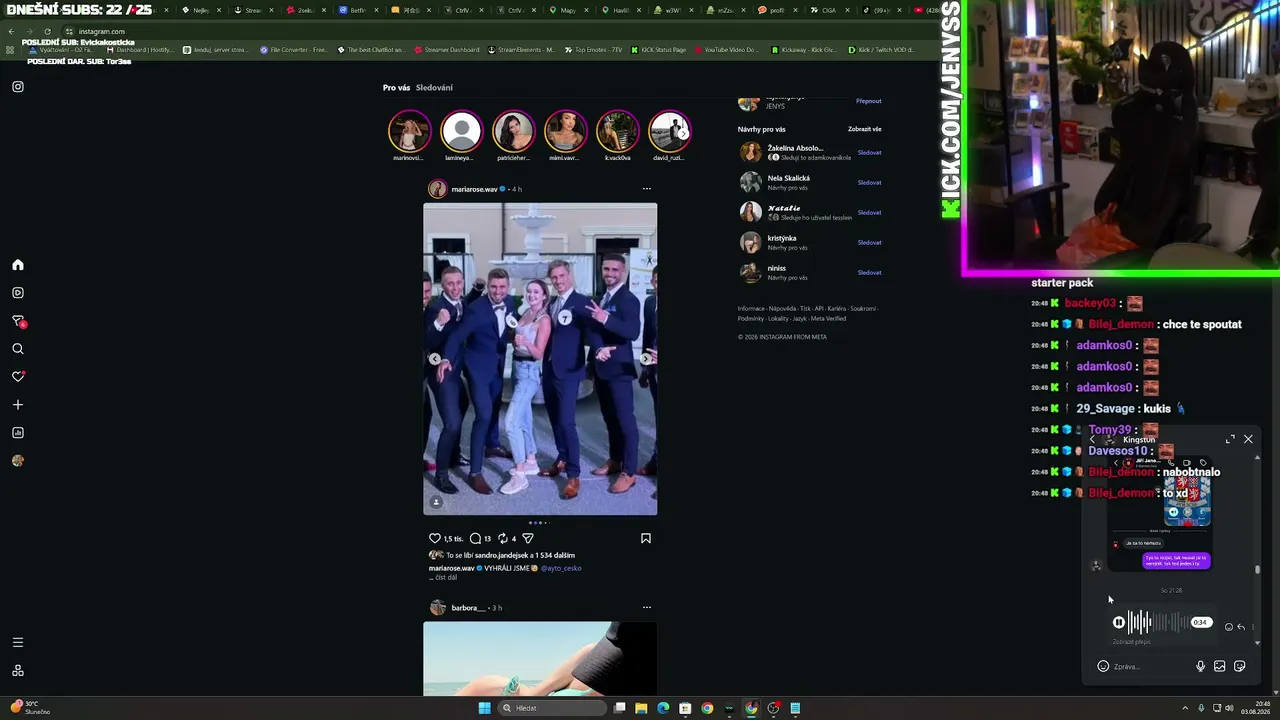This screenshot has width=1280, height=720.
Task: Advance the stories row with arrow
Action: coord(683,132)
